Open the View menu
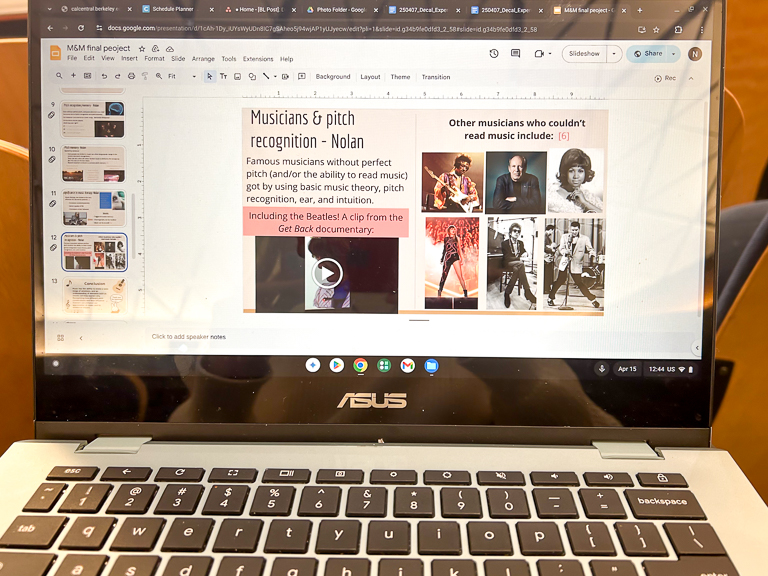Image resolution: width=768 pixels, height=576 pixels. point(108,58)
